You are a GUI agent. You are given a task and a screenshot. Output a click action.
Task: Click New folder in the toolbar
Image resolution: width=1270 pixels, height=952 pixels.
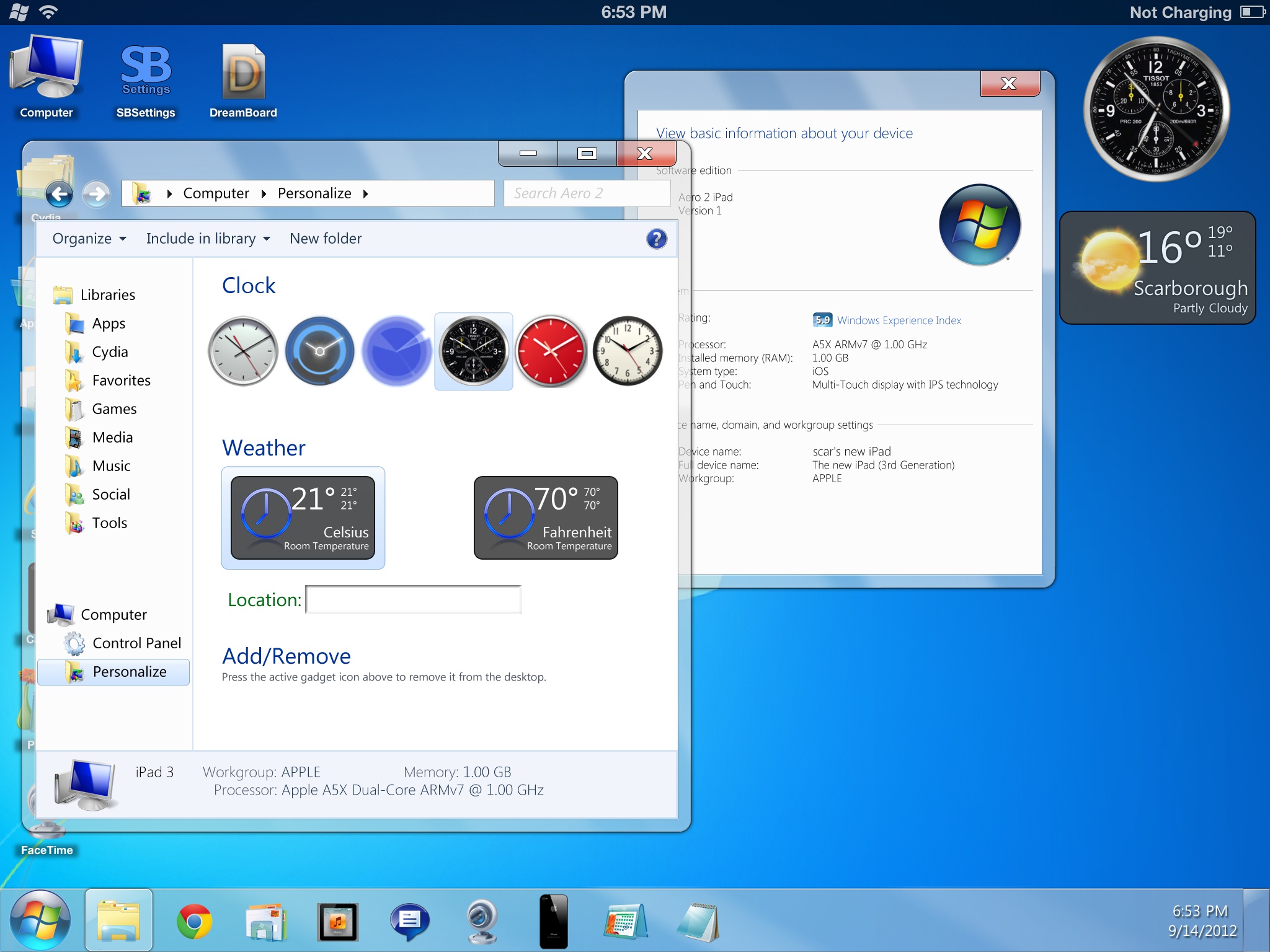[x=326, y=239]
